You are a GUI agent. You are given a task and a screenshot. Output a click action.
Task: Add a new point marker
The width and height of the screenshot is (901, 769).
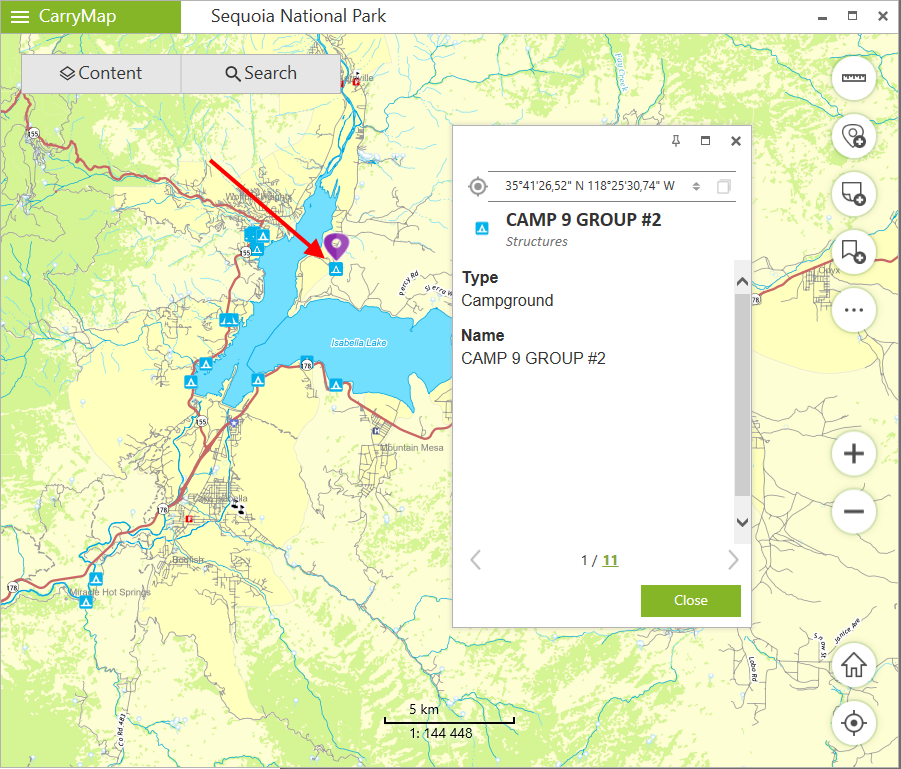pyautogui.click(x=853, y=137)
